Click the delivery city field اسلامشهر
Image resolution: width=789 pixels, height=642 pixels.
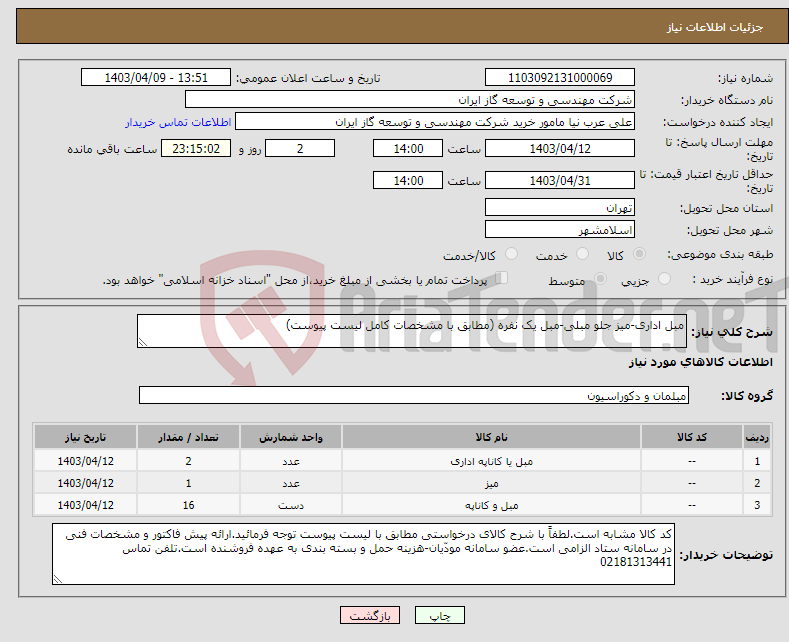(560, 229)
